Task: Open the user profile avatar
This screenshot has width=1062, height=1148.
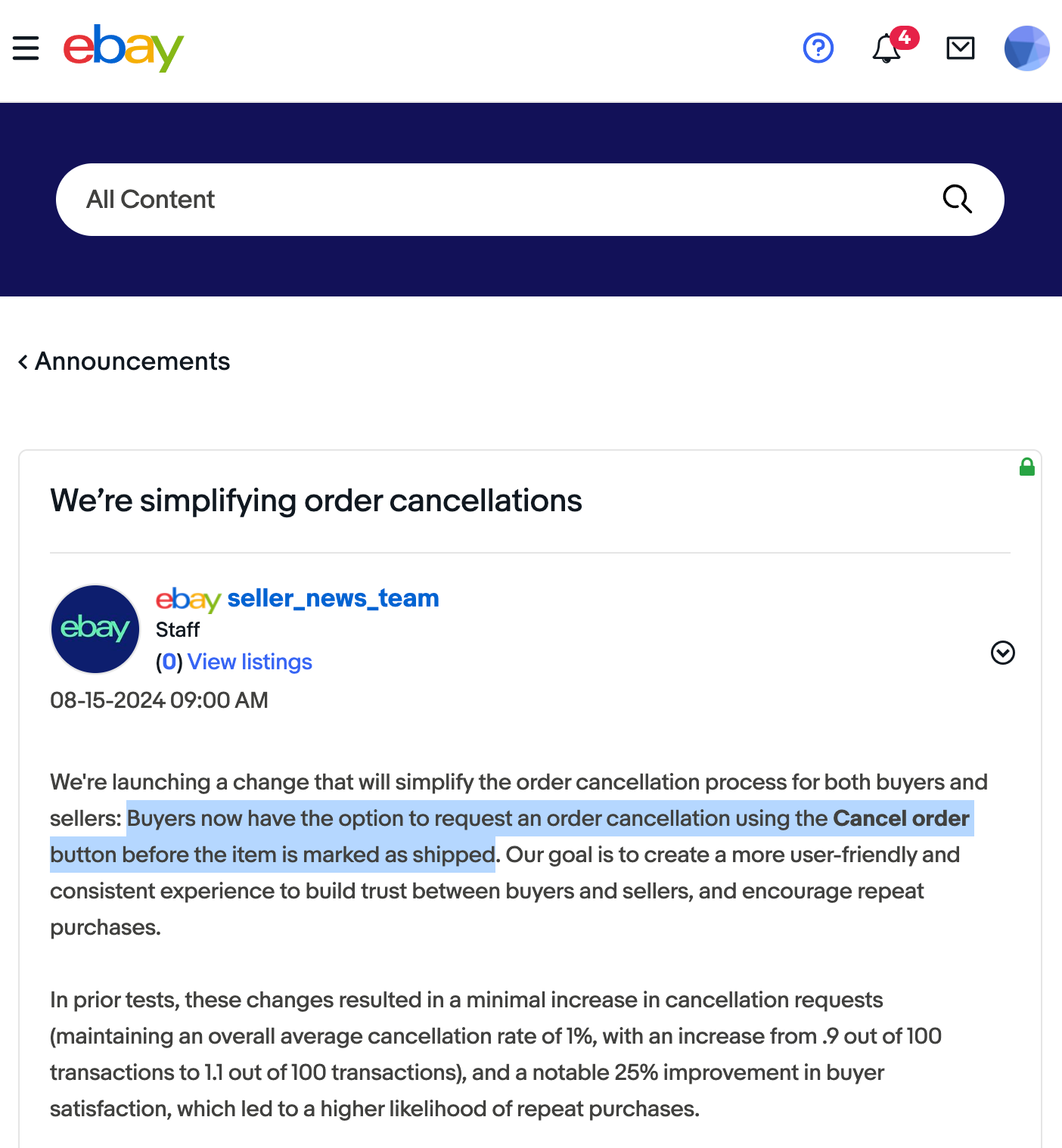Action: tap(1026, 48)
